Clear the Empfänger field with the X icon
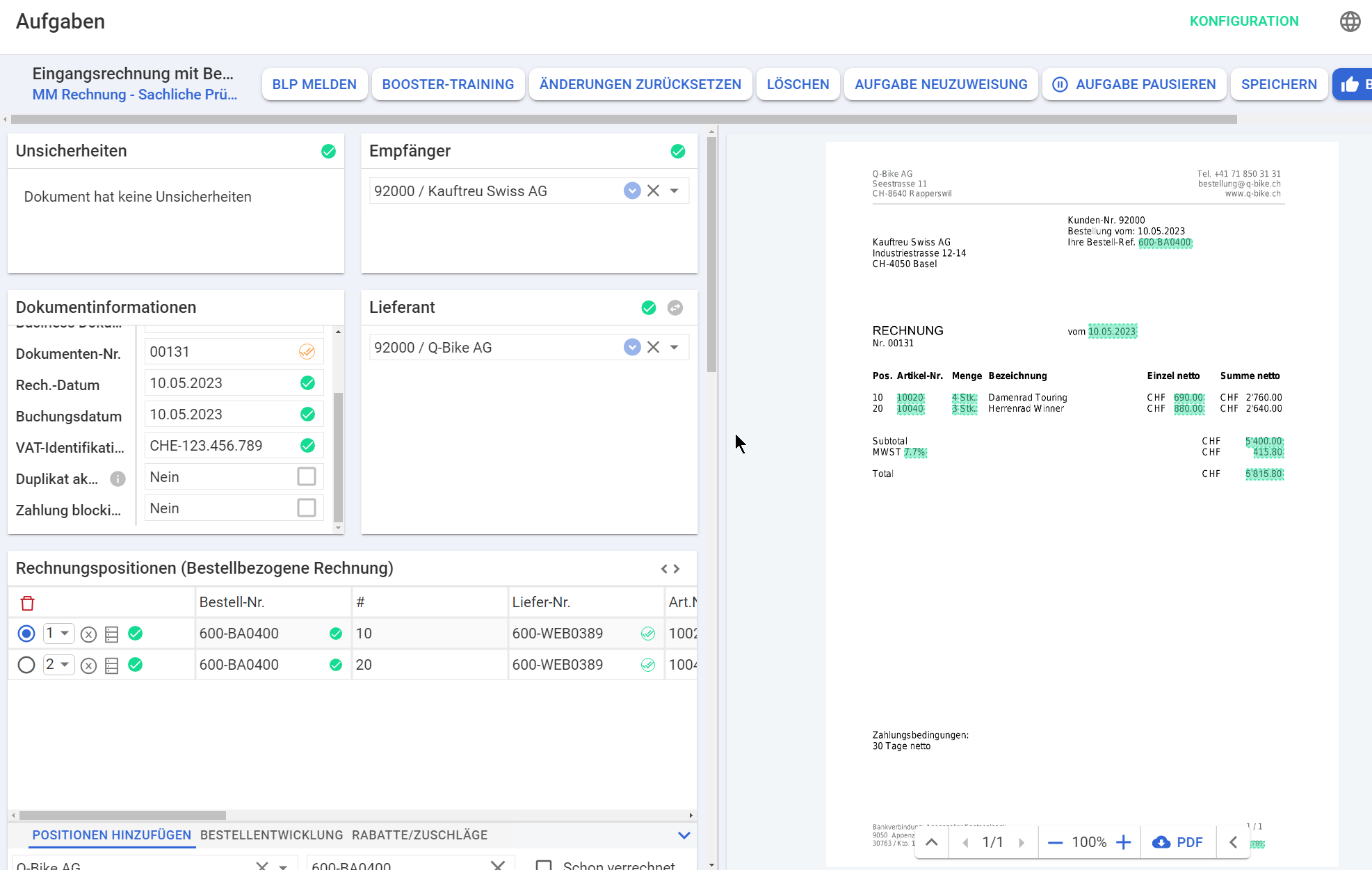The image size is (1372, 870). (653, 191)
